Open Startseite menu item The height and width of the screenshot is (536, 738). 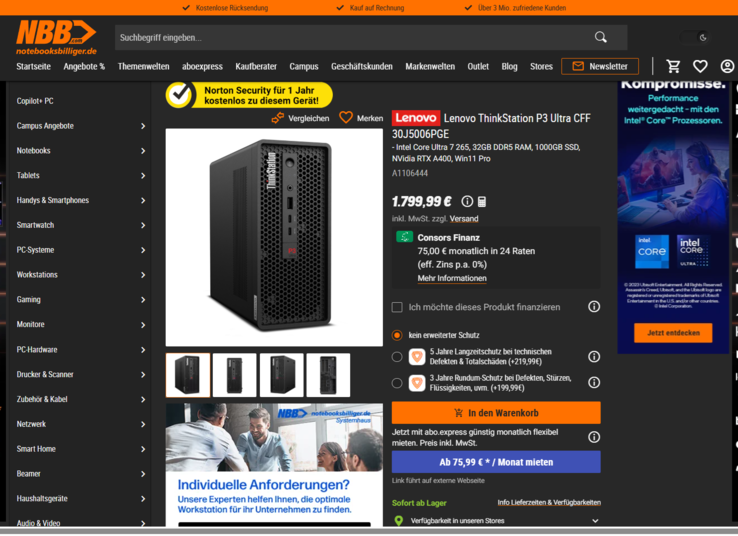[x=33, y=66]
